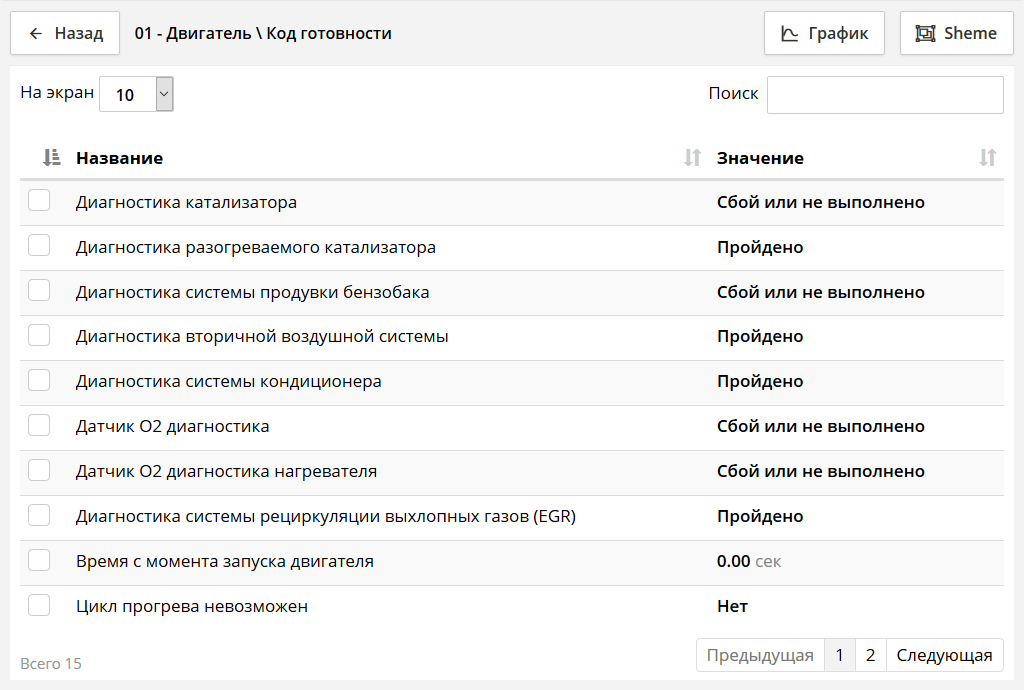1024x690 pixels.
Task: Enable the Цикл прогрева невозможен checkbox
Action: click(x=39, y=605)
